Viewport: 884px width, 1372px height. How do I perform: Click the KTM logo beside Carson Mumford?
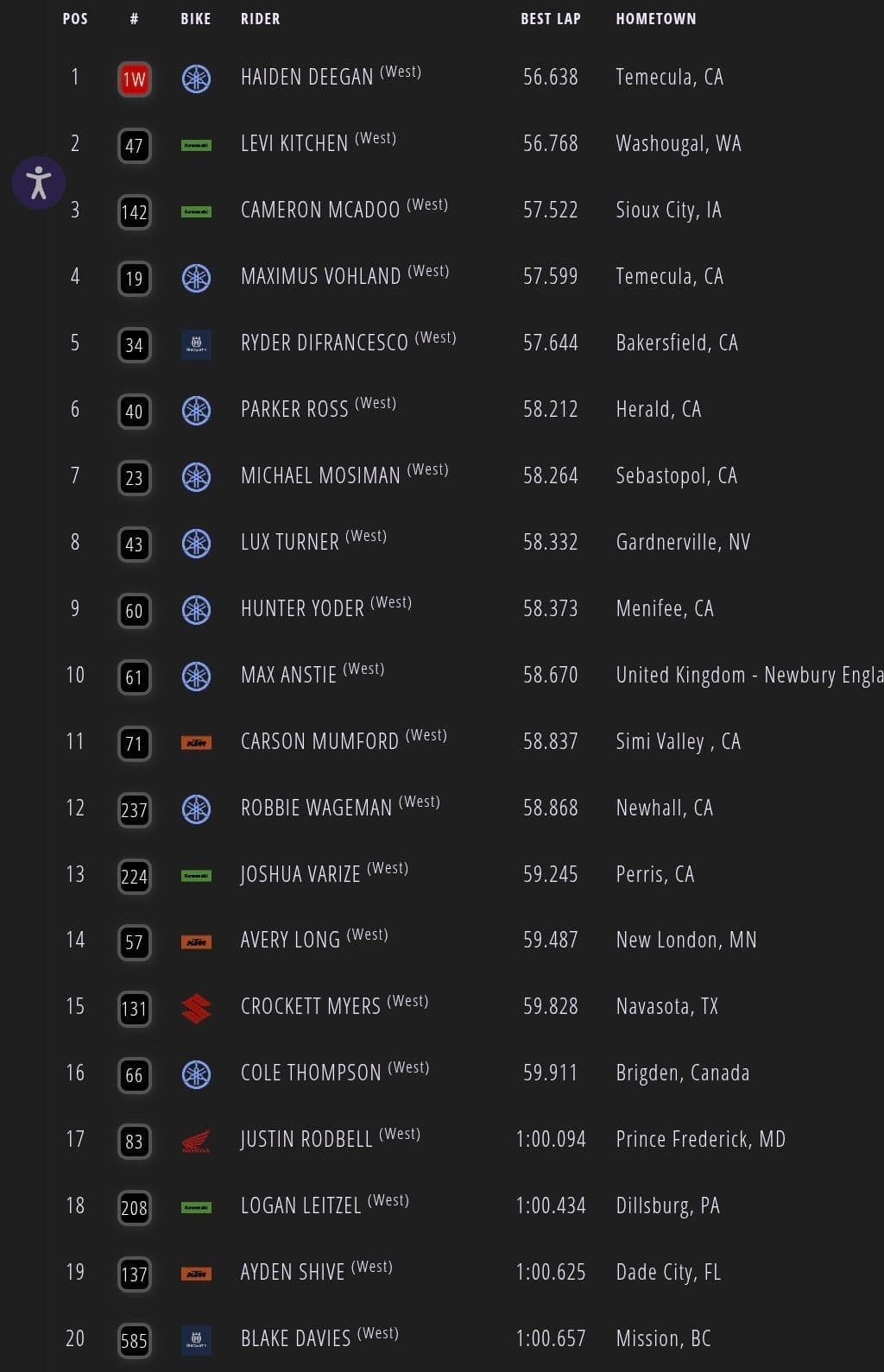pyautogui.click(x=196, y=743)
